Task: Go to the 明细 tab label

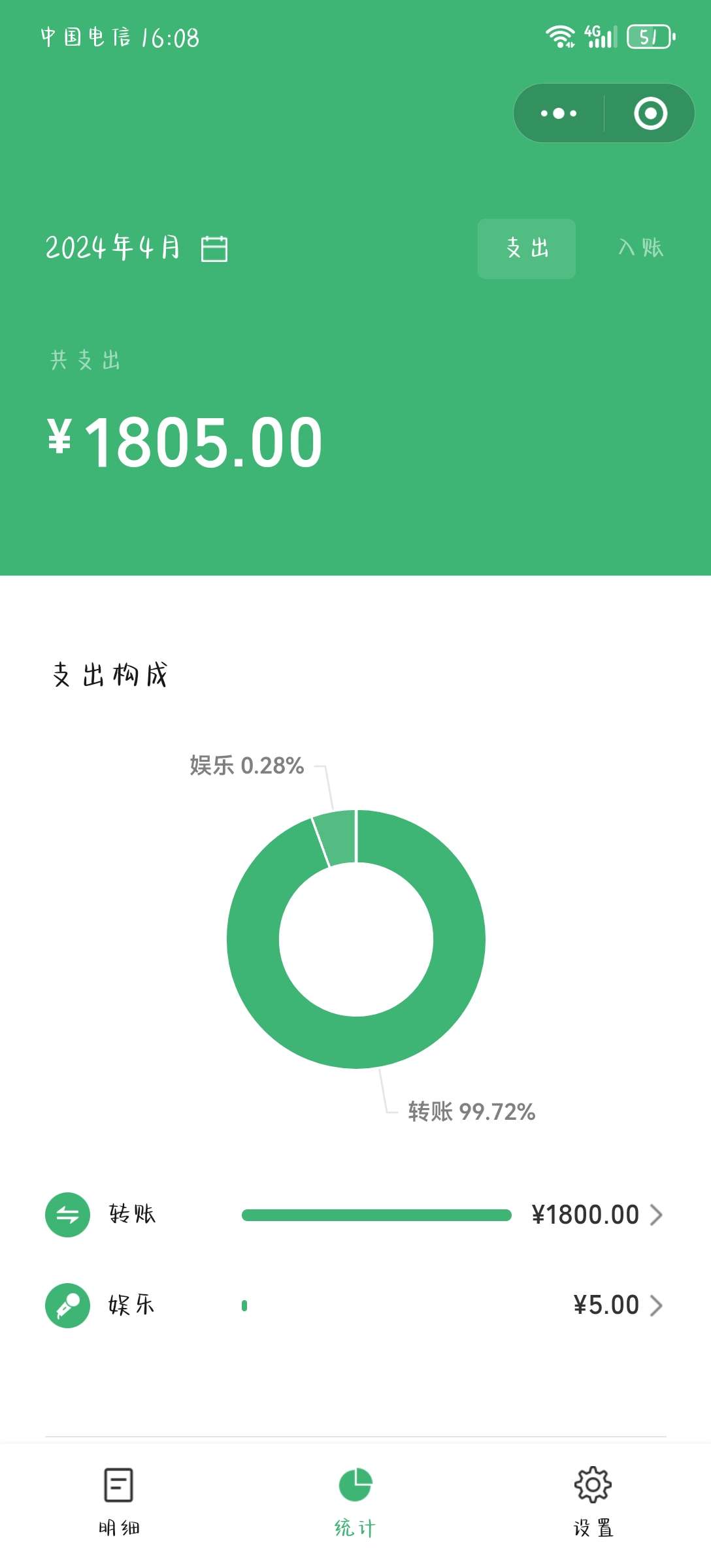Action: click(119, 1528)
